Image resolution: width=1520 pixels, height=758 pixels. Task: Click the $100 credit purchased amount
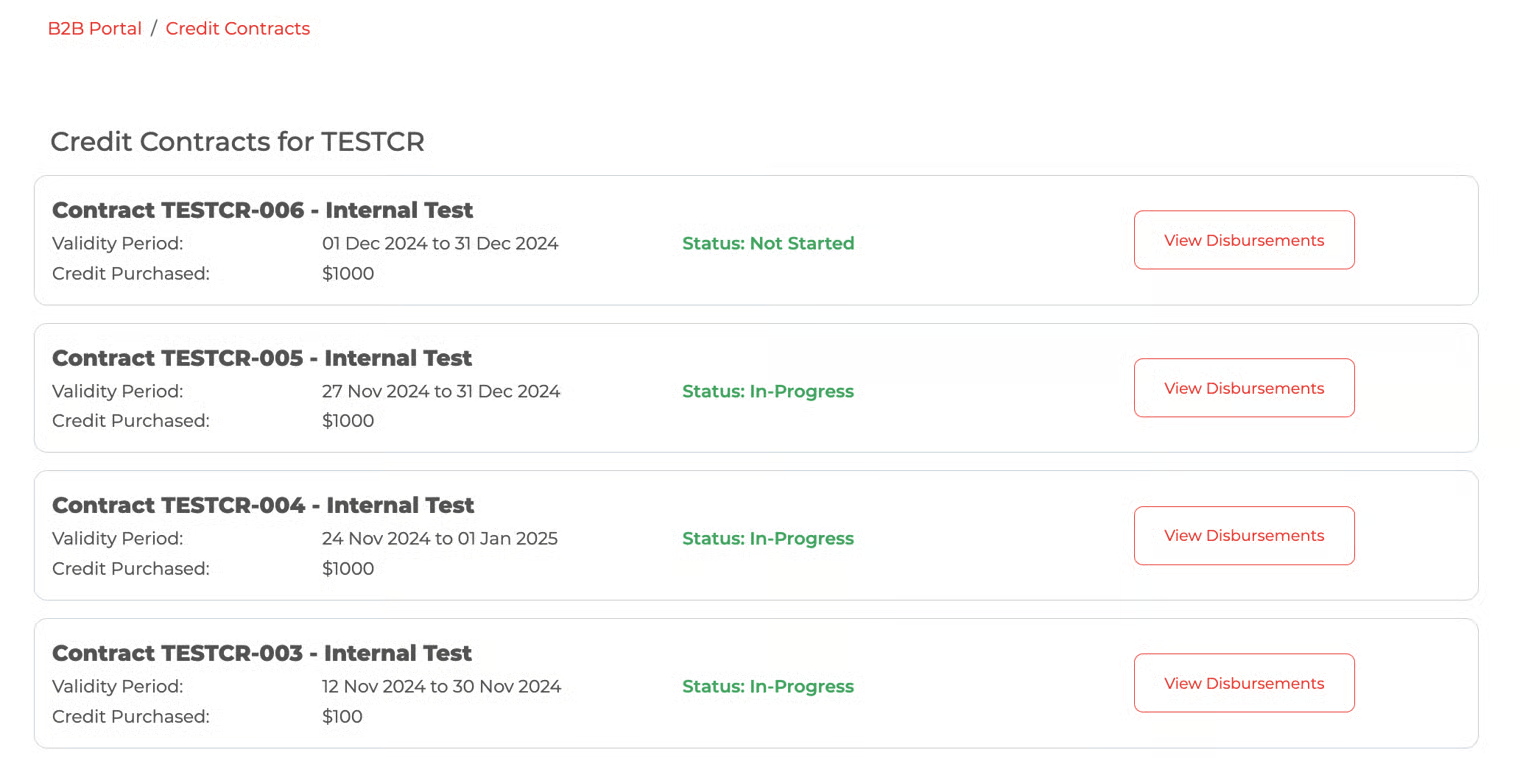pos(342,716)
